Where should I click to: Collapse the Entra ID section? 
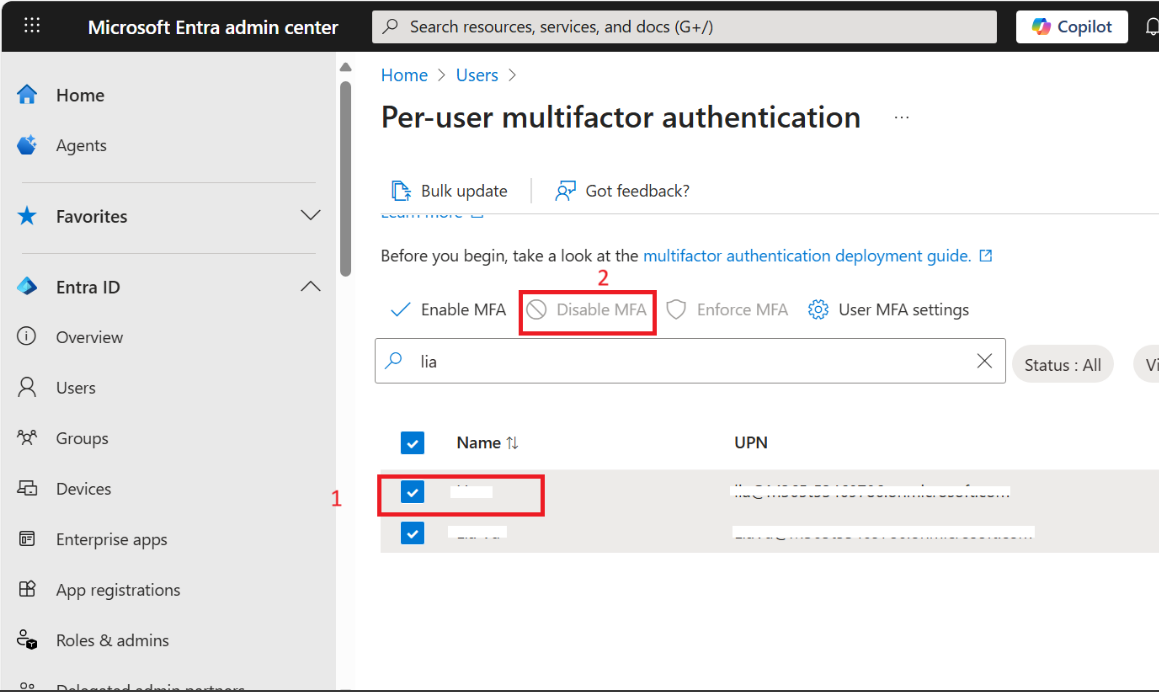coord(310,286)
